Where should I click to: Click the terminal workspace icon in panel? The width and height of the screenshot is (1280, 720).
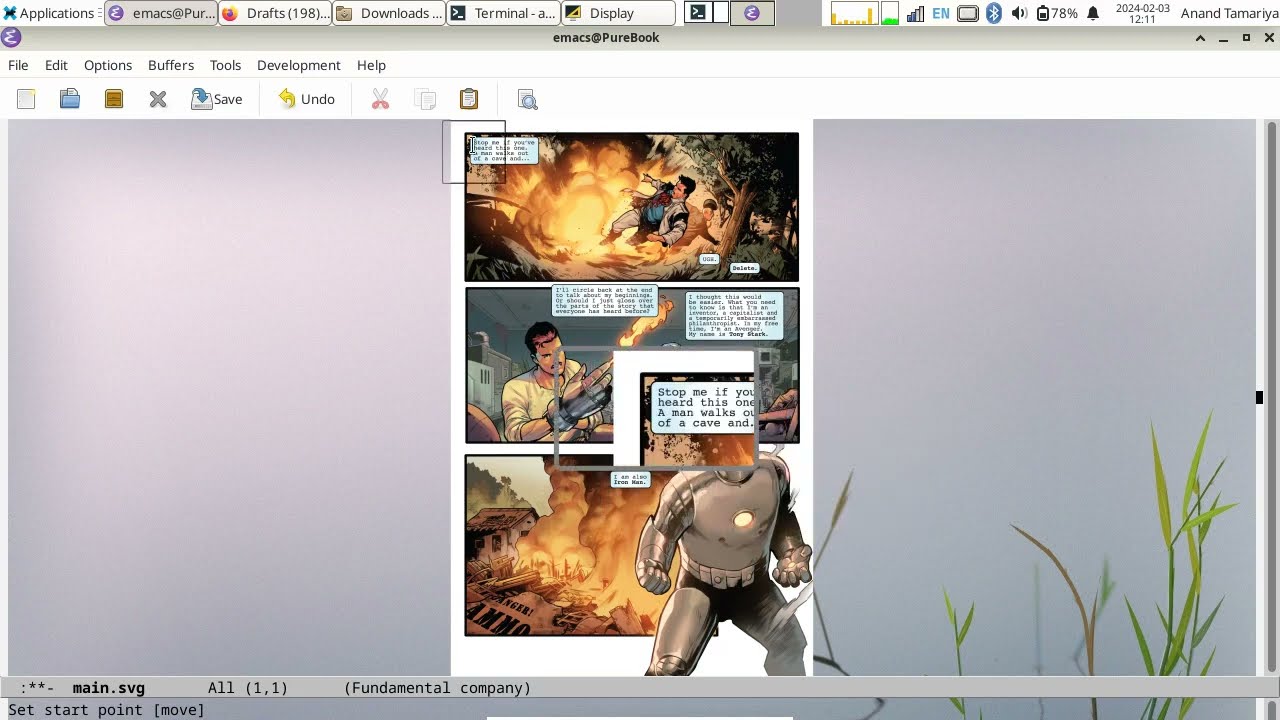click(x=698, y=13)
